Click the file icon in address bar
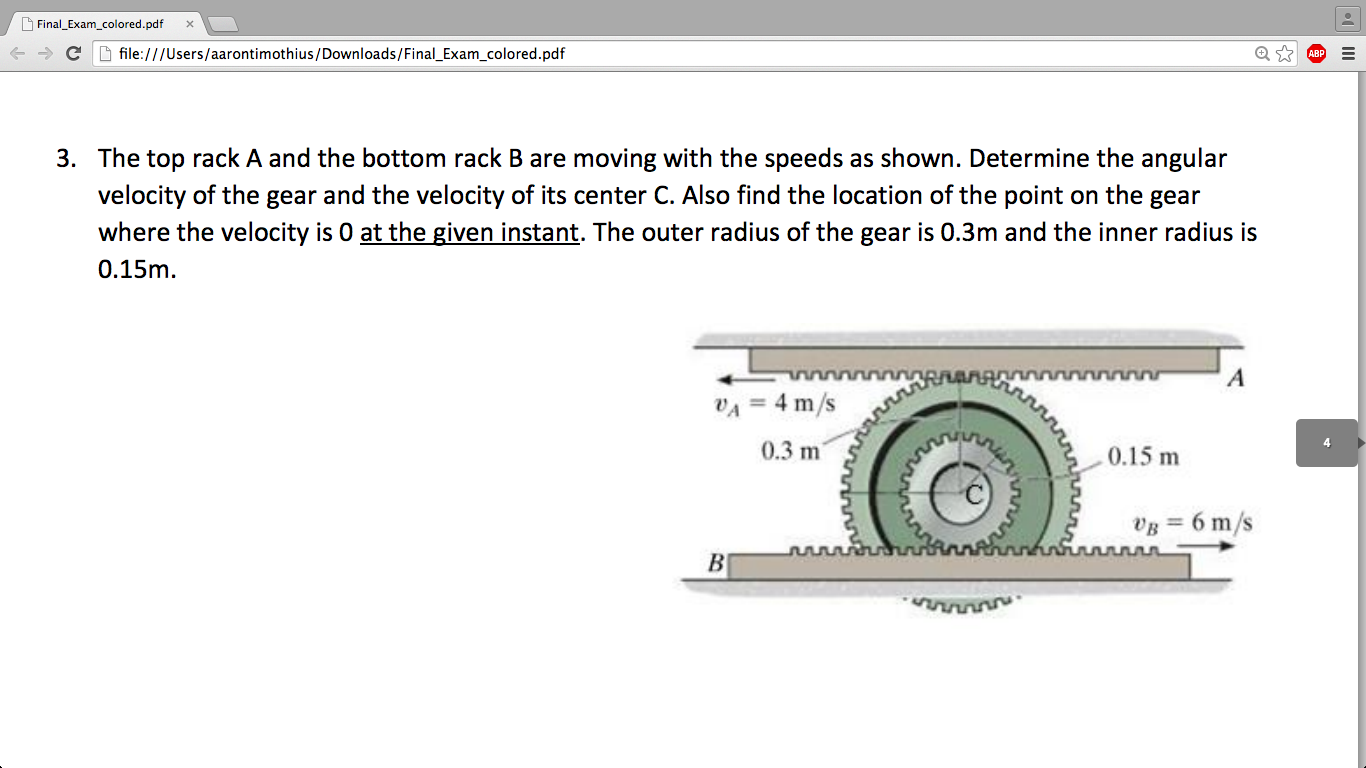The width and height of the screenshot is (1366, 768). 106,54
